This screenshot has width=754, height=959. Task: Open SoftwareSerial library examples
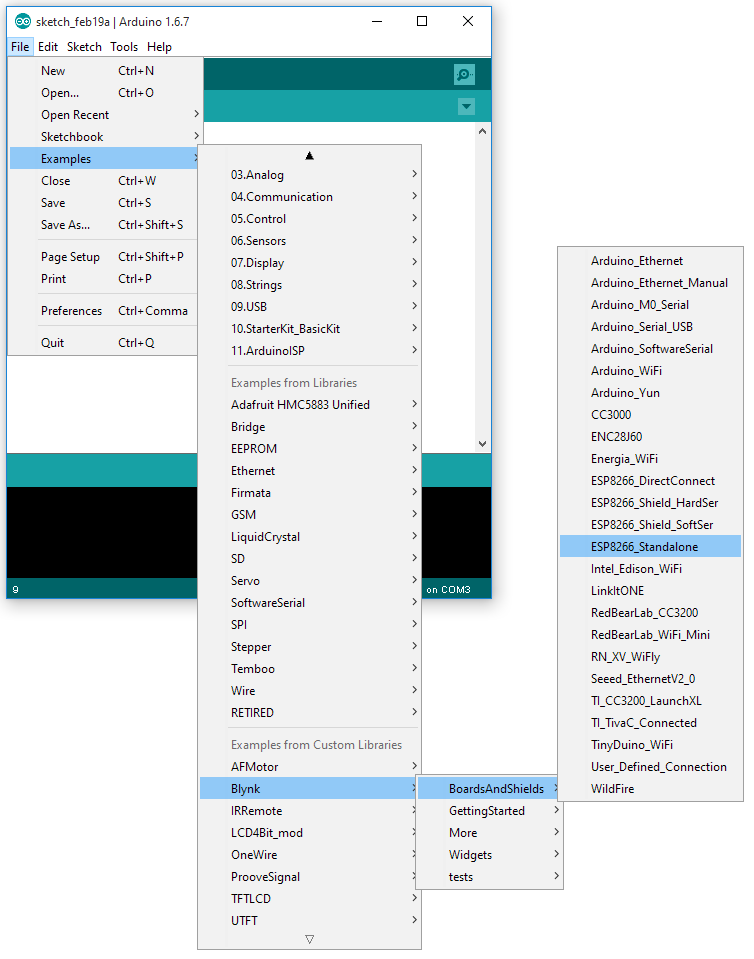coord(309,603)
